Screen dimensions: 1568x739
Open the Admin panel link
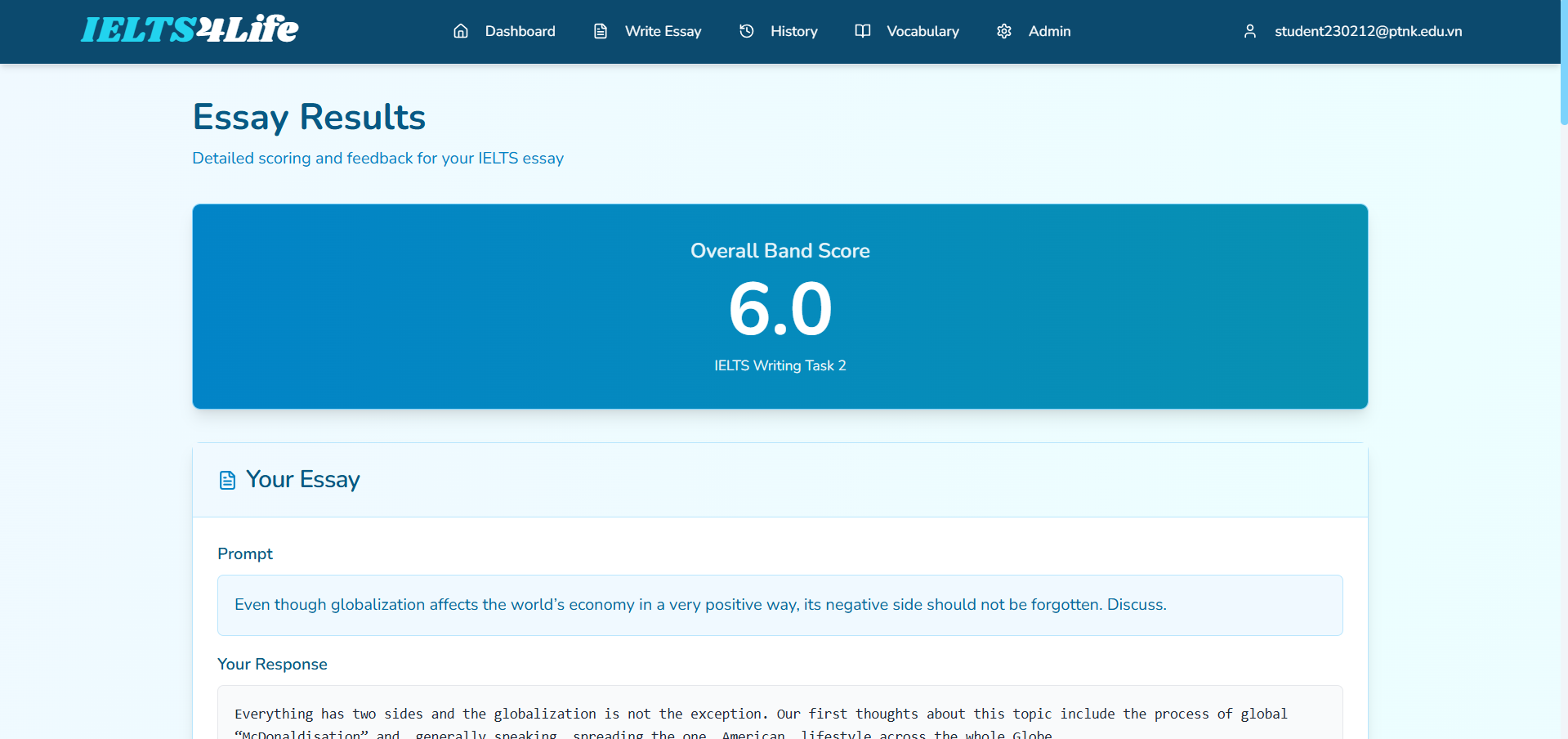coord(1049,31)
